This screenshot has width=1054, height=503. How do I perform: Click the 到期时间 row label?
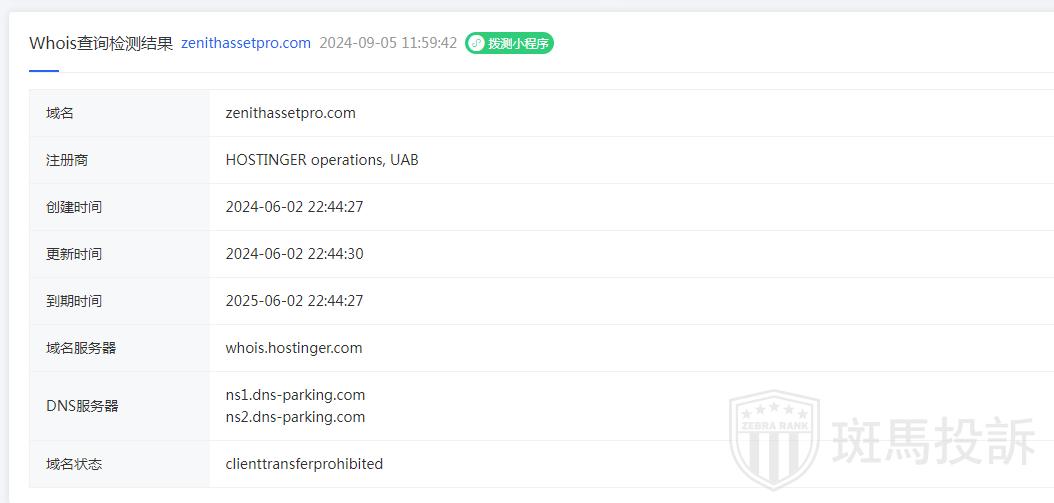point(74,301)
